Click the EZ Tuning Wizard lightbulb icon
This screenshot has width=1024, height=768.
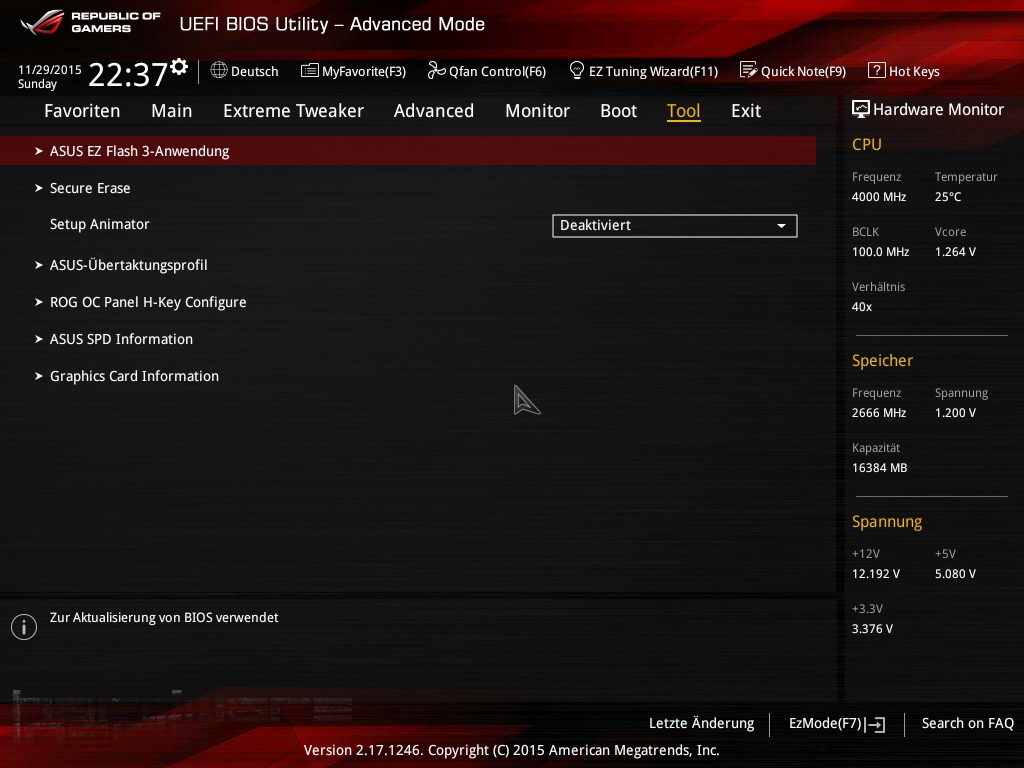577,71
